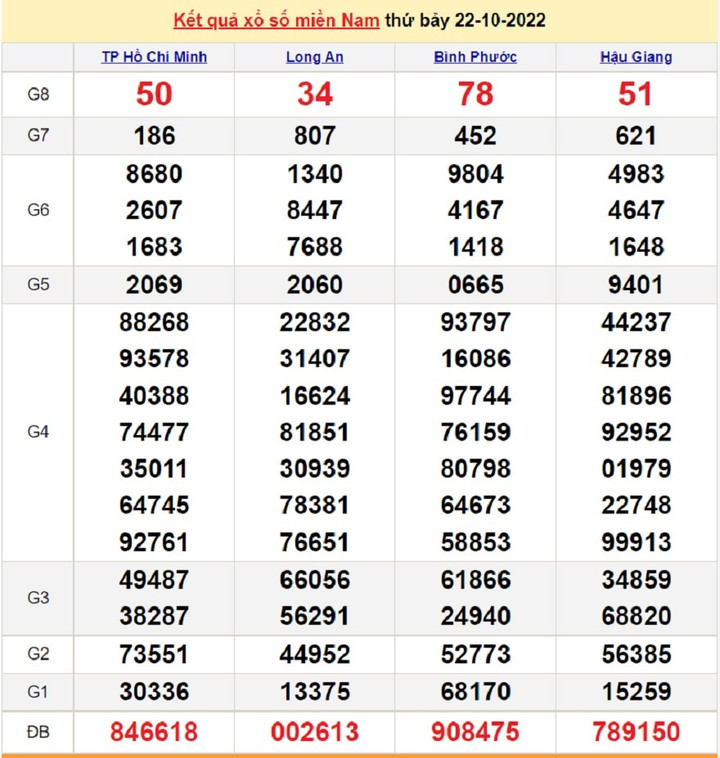Screen dimensions: 720x758
Task: Select Bình Phước special prize 908475
Action: (475, 732)
